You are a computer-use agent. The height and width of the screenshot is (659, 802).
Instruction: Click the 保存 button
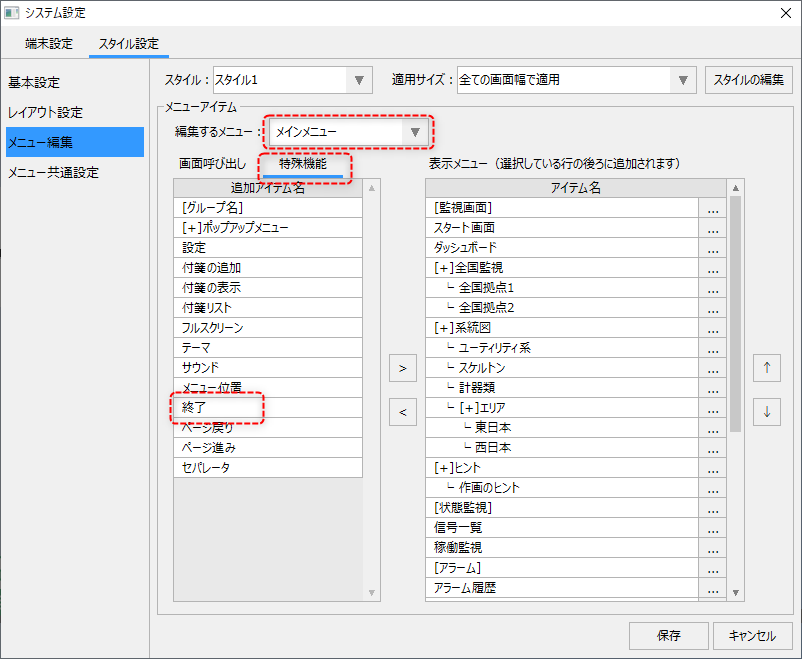pyautogui.click(x=669, y=635)
